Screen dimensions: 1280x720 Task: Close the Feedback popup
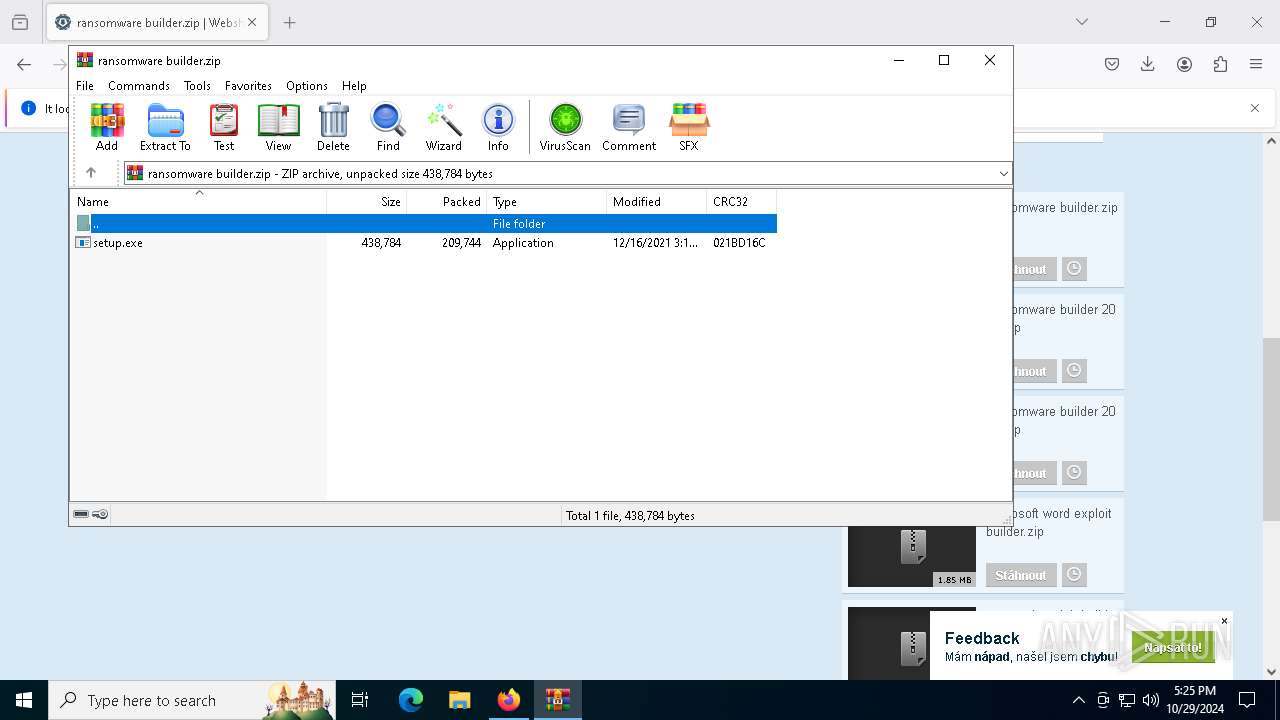point(1224,621)
